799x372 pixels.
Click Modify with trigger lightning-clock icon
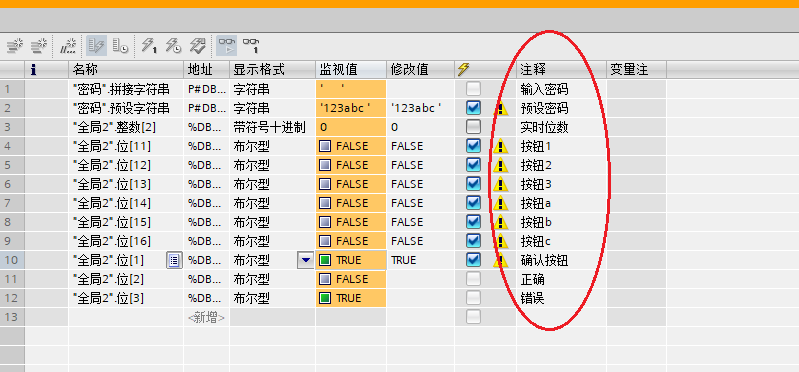click(173, 46)
